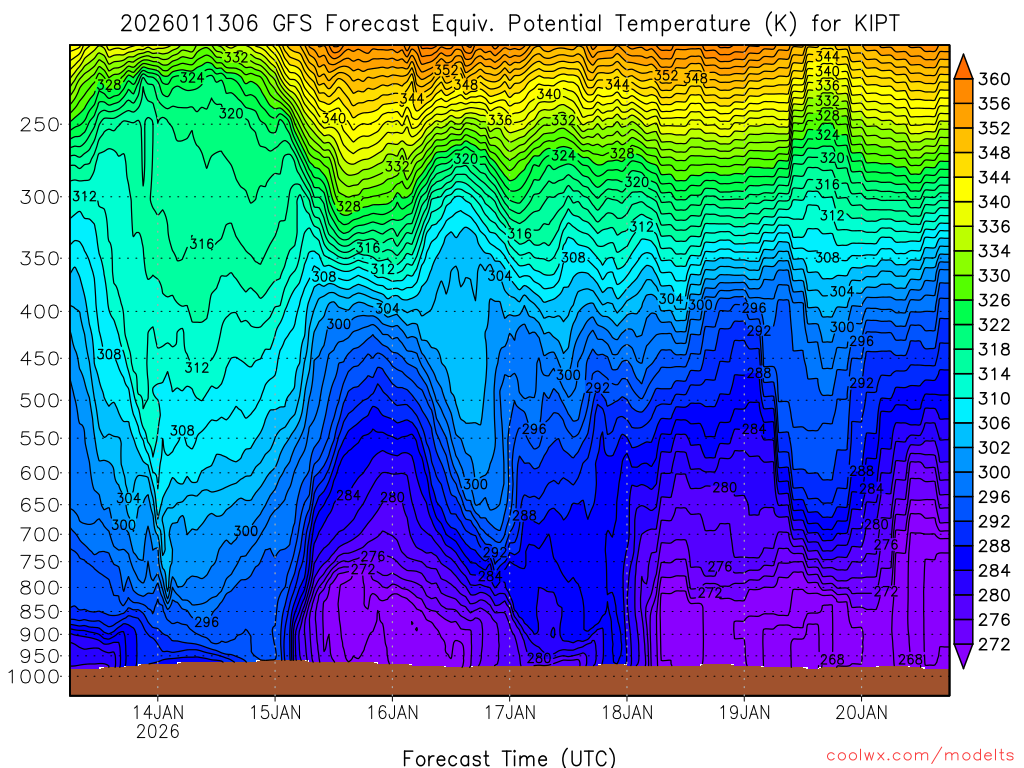Click the 322 value on the color legend
Viewport: 1024px width, 768px height.
point(994,325)
